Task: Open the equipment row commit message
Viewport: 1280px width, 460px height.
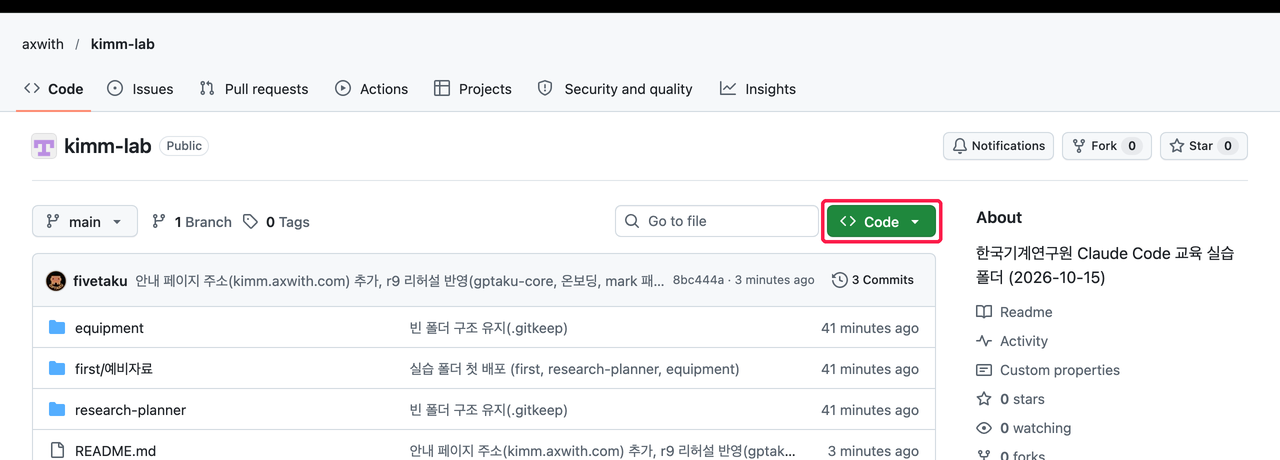Action: pyautogui.click(x=489, y=328)
